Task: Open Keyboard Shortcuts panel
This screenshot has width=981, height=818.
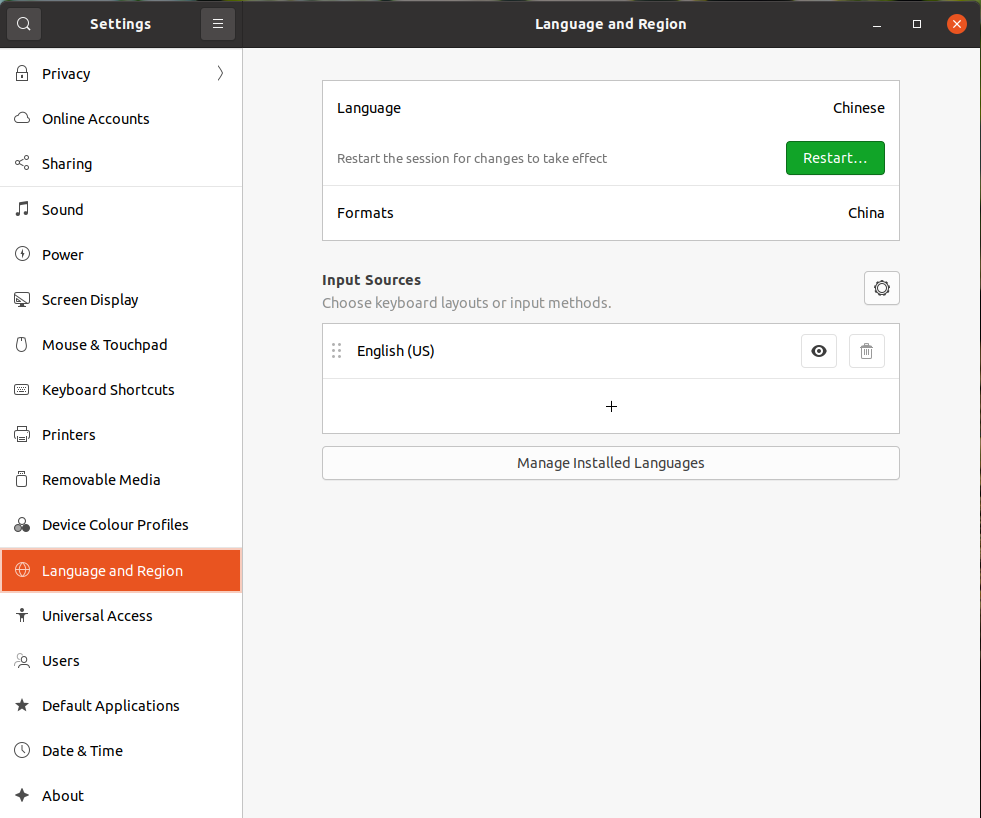Action: click(x=121, y=389)
